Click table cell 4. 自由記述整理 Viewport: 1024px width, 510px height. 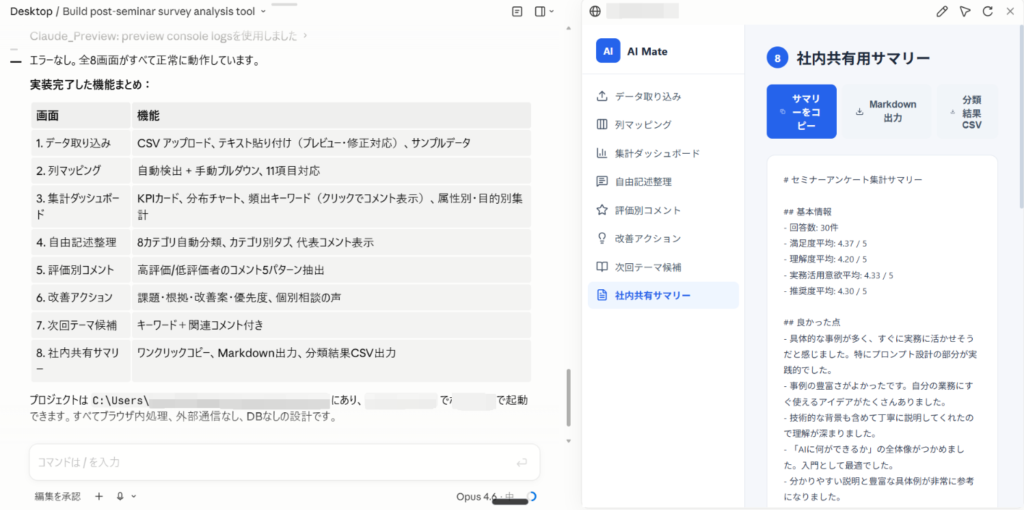pyautogui.click(x=80, y=242)
